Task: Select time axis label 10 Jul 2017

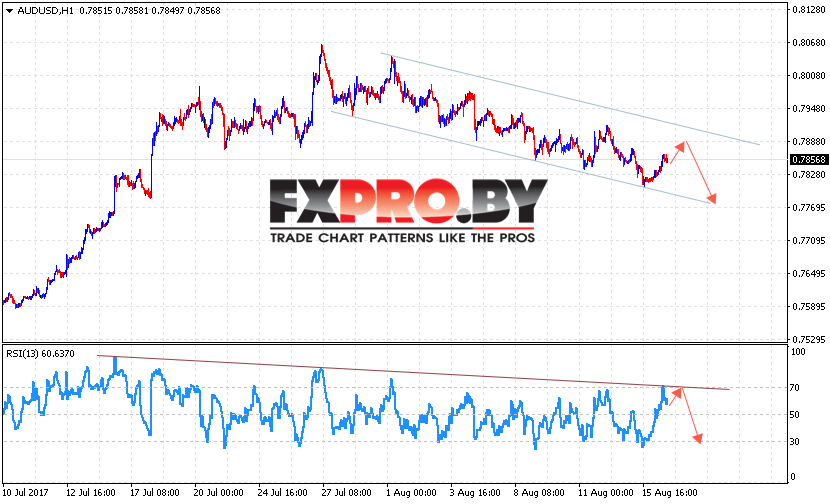Action: [x=25, y=493]
